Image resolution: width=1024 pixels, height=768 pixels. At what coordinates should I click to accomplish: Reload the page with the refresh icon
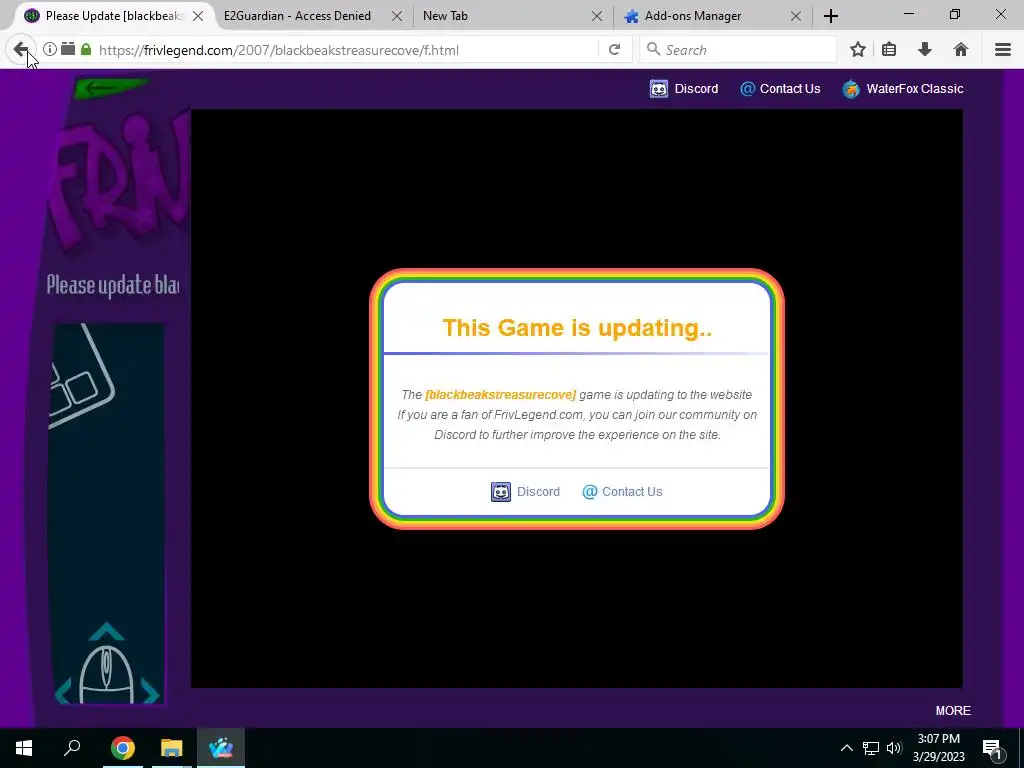615,50
